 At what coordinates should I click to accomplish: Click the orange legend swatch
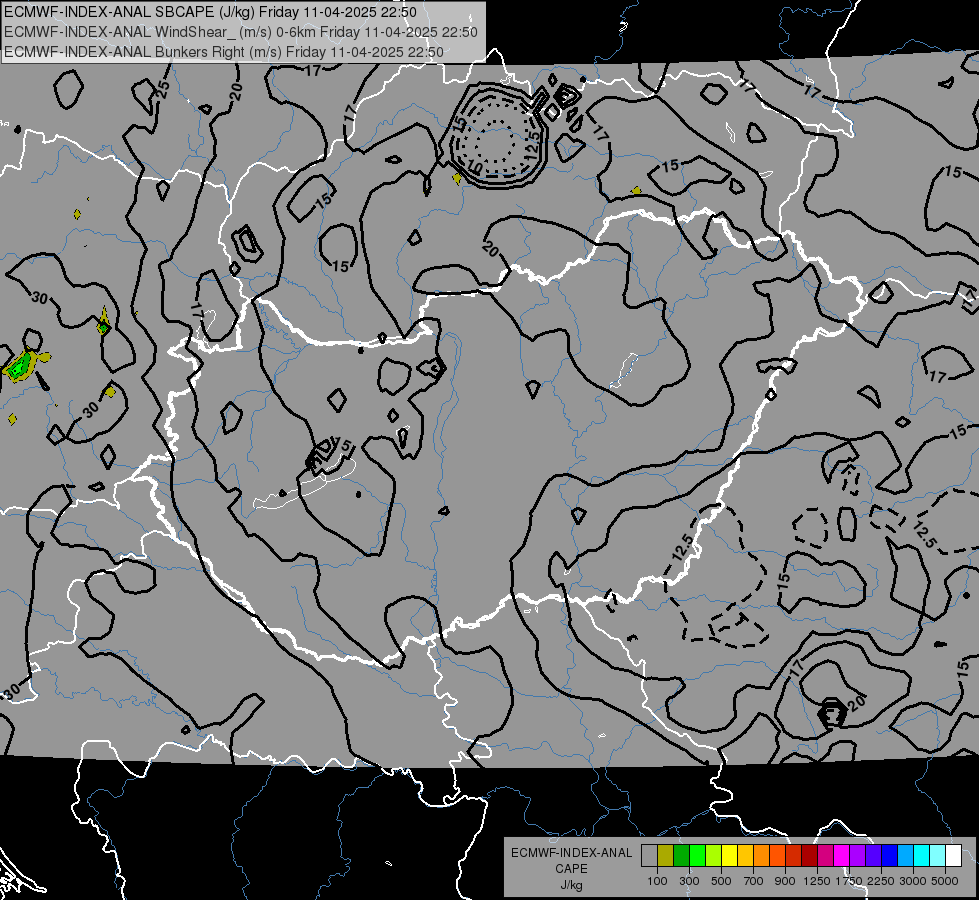(x=762, y=855)
